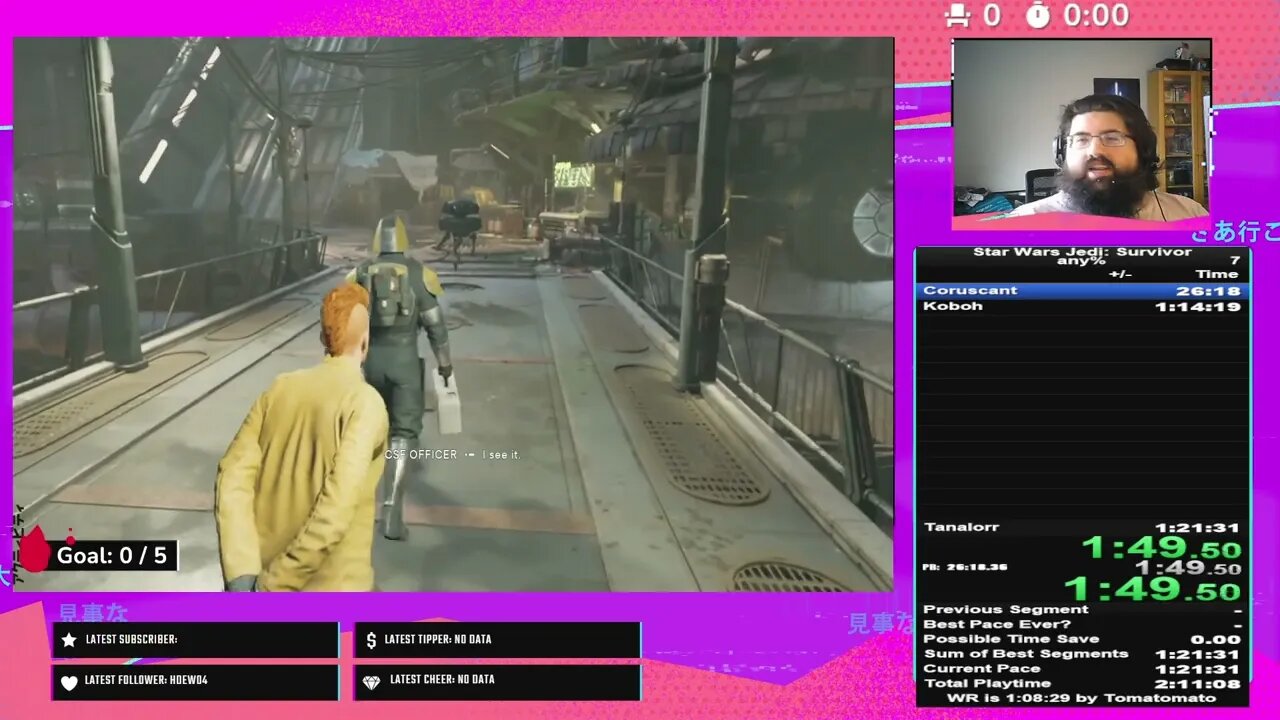Click the CSF OFFICER subtitle text

point(421,455)
